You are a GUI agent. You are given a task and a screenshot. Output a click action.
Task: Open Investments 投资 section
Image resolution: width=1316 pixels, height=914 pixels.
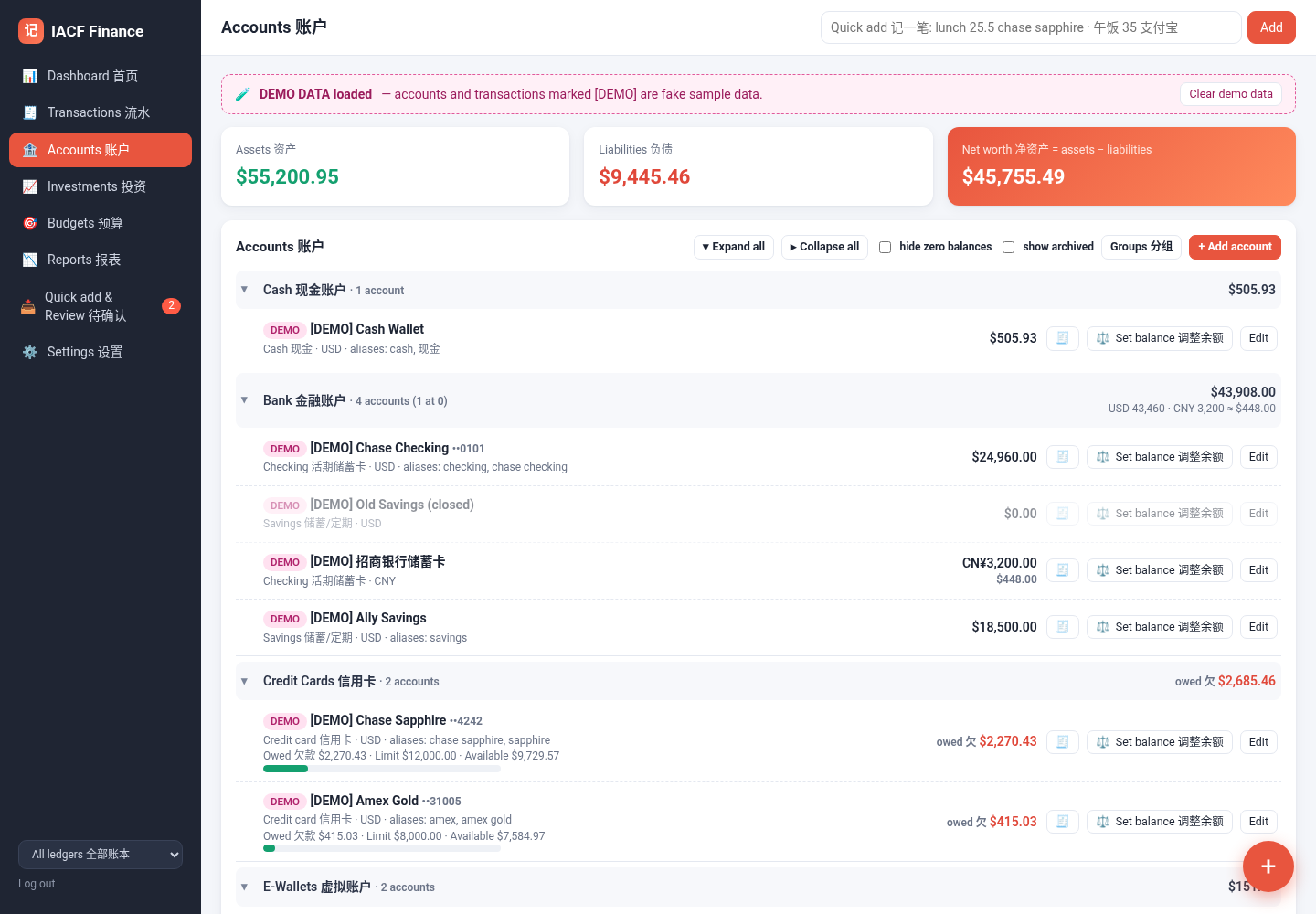[x=101, y=186]
